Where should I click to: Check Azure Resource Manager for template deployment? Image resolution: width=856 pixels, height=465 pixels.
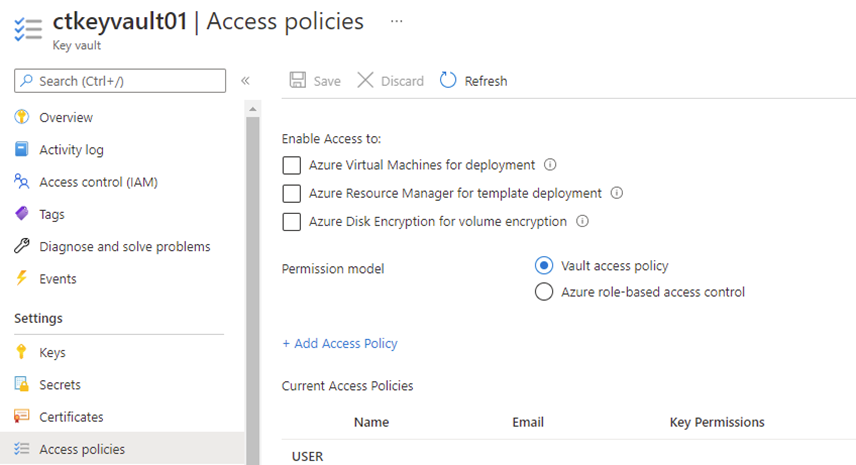292,193
